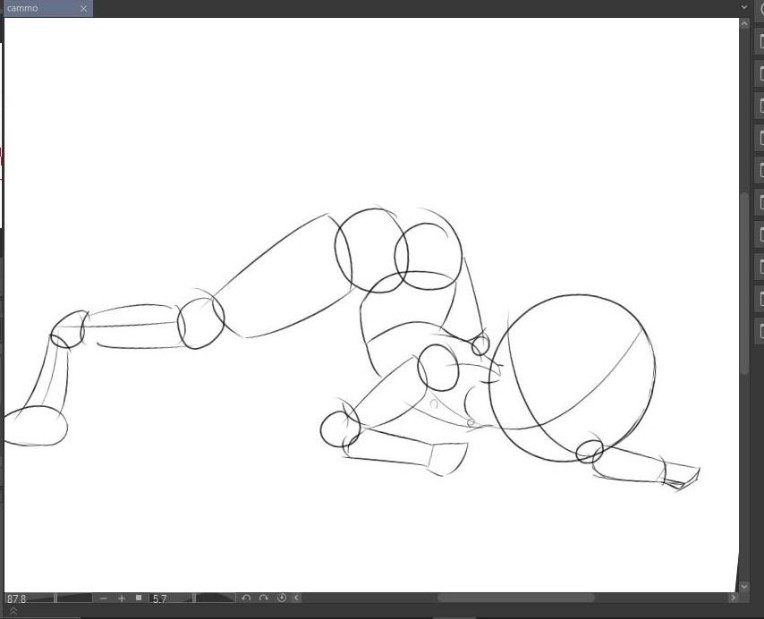Viewport: 764px width, 619px height.
Task: Click the horizontal scrollbar thumb
Action: tap(516, 598)
